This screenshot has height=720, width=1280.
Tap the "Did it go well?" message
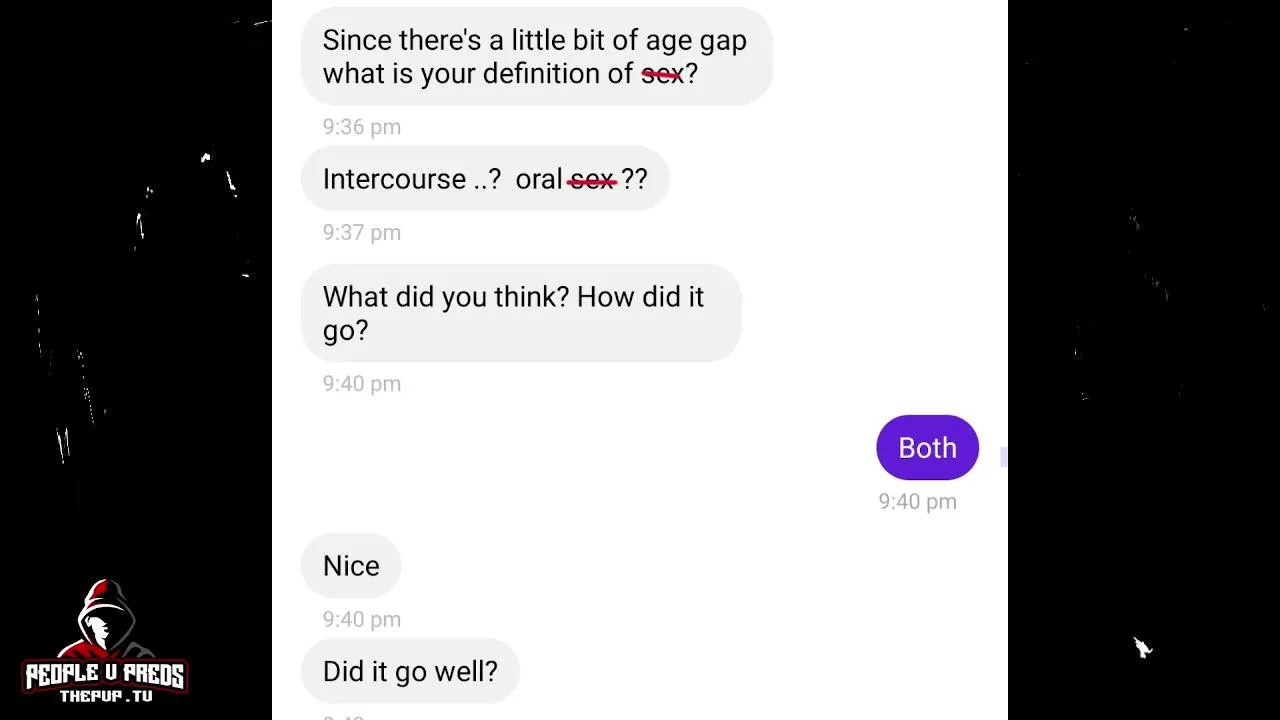click(x=410, y=672)
